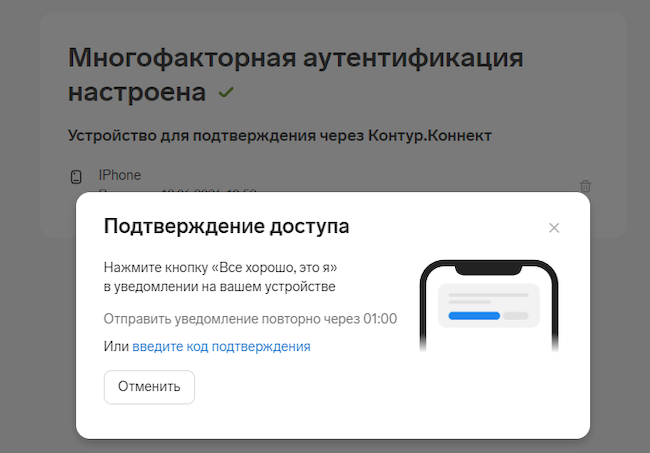
Task: Click the phone illustration in the dialog
Action: click(x=489, y=306)
